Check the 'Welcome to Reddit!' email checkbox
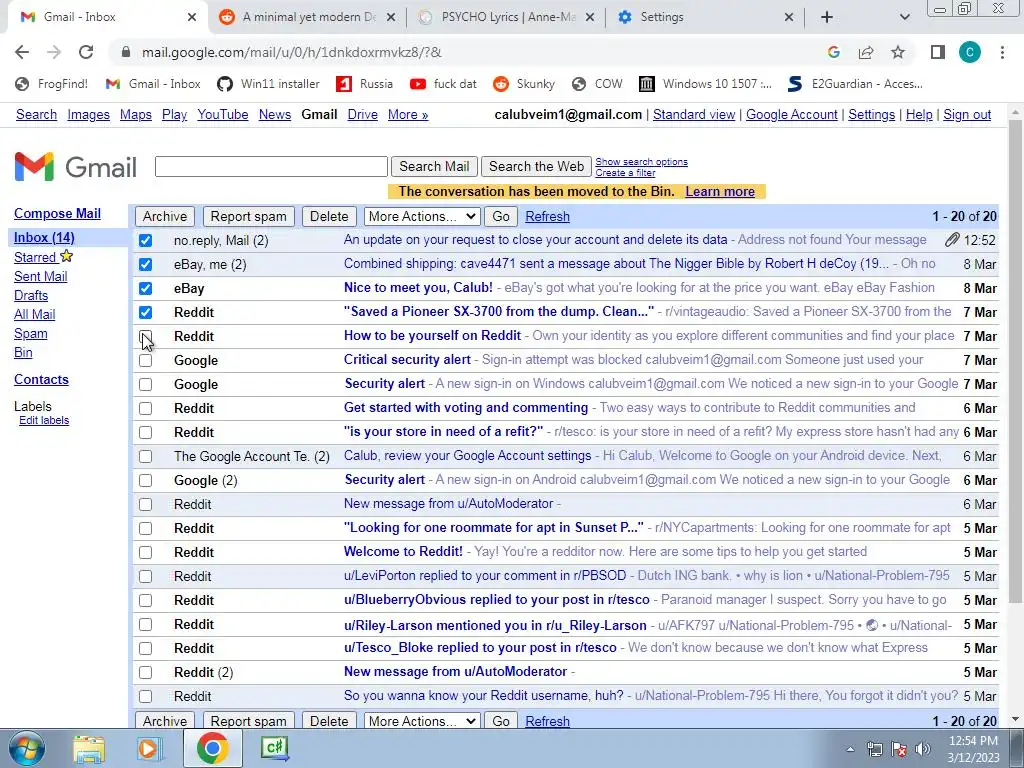Viewport: 1024px width, 768px height. 146,552
